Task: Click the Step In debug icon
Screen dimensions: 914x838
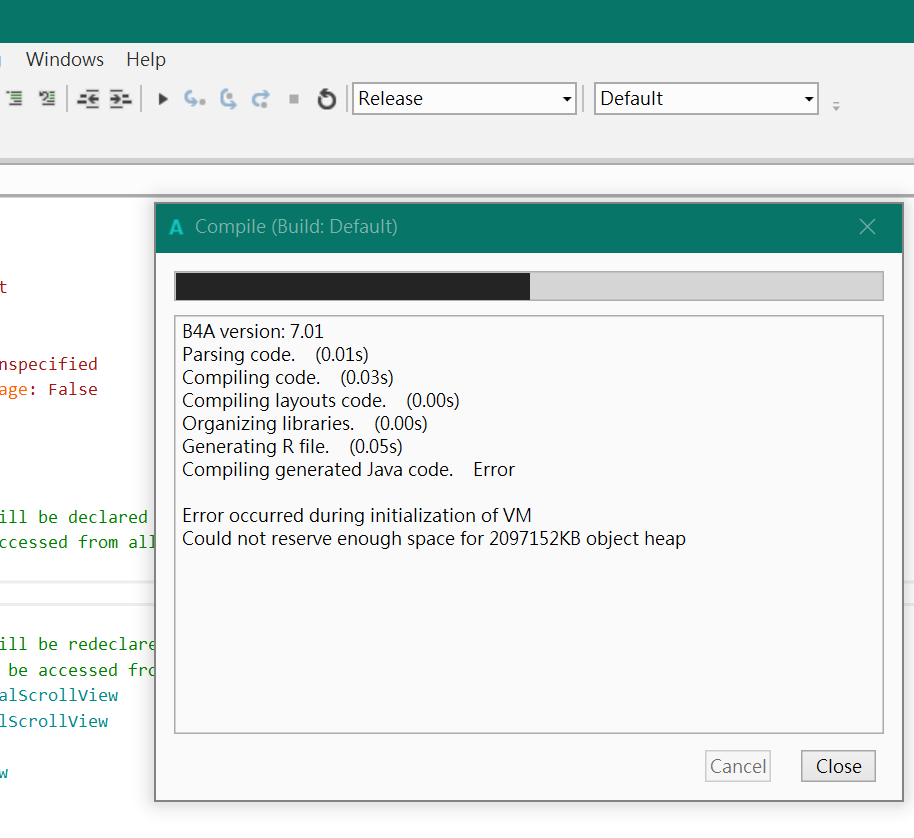Action: 195,98
